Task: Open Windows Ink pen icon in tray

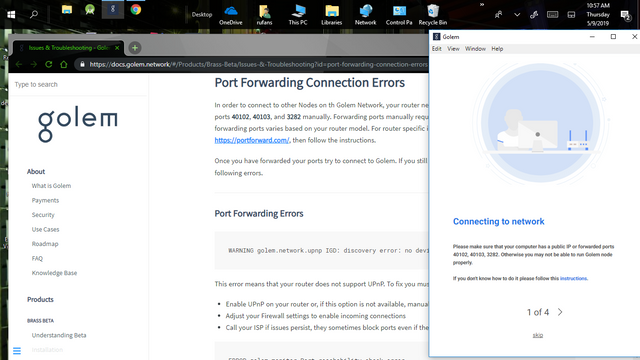Action: tap(534, 15)
